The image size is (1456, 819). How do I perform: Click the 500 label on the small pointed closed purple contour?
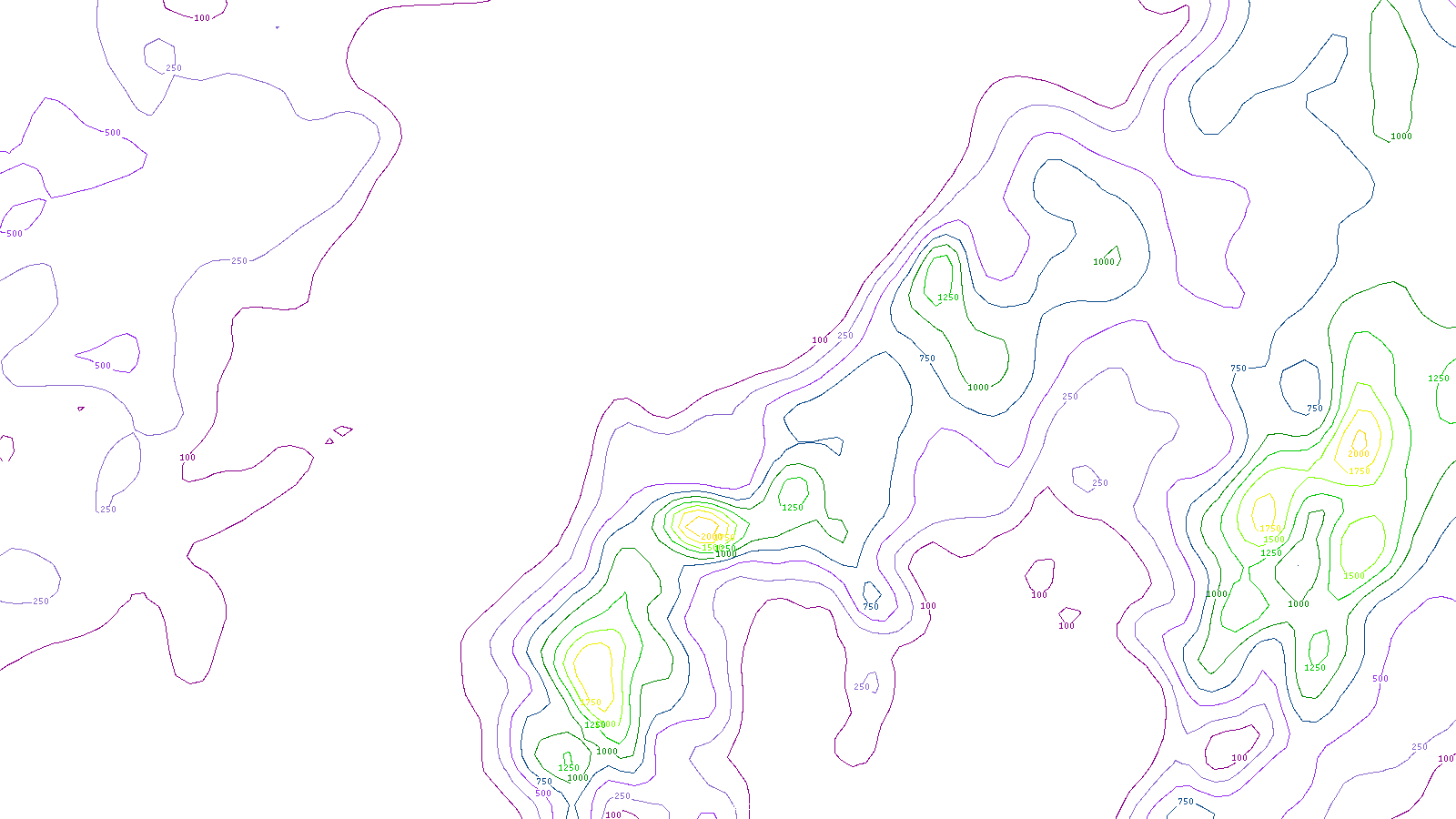coord(103,366)
